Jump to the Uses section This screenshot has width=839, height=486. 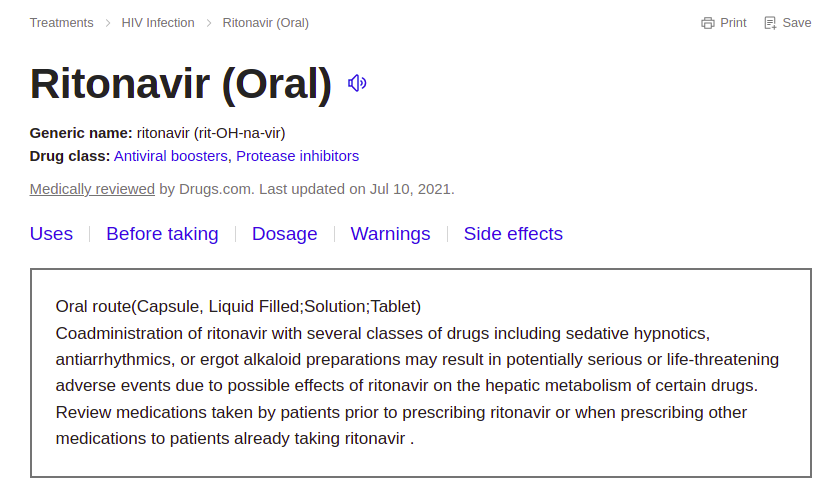coord(51,234)
